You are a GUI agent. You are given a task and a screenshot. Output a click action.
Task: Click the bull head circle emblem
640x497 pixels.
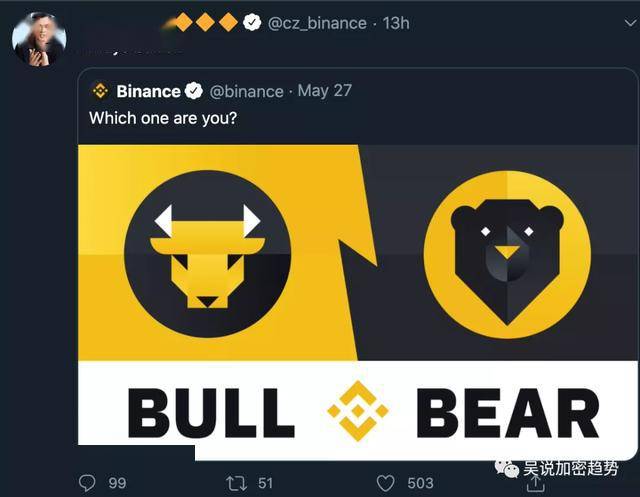coord(207,253)
